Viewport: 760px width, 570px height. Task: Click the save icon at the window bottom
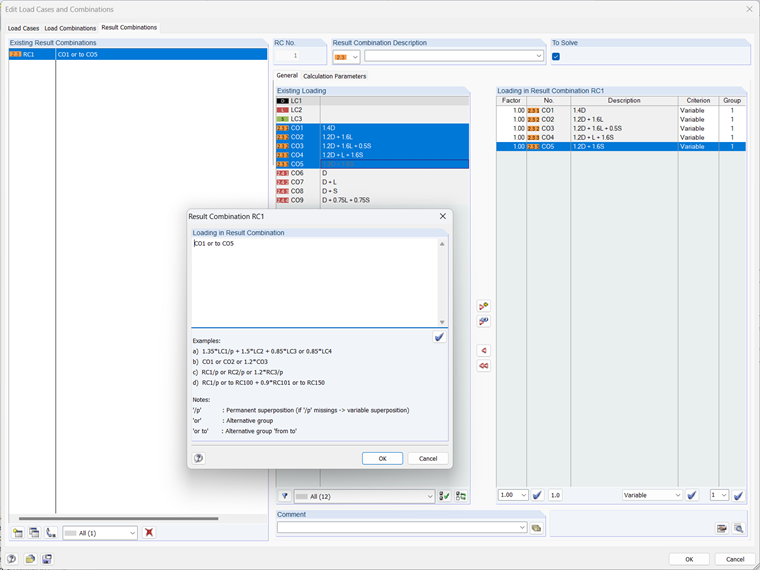[x=47, y=559]
